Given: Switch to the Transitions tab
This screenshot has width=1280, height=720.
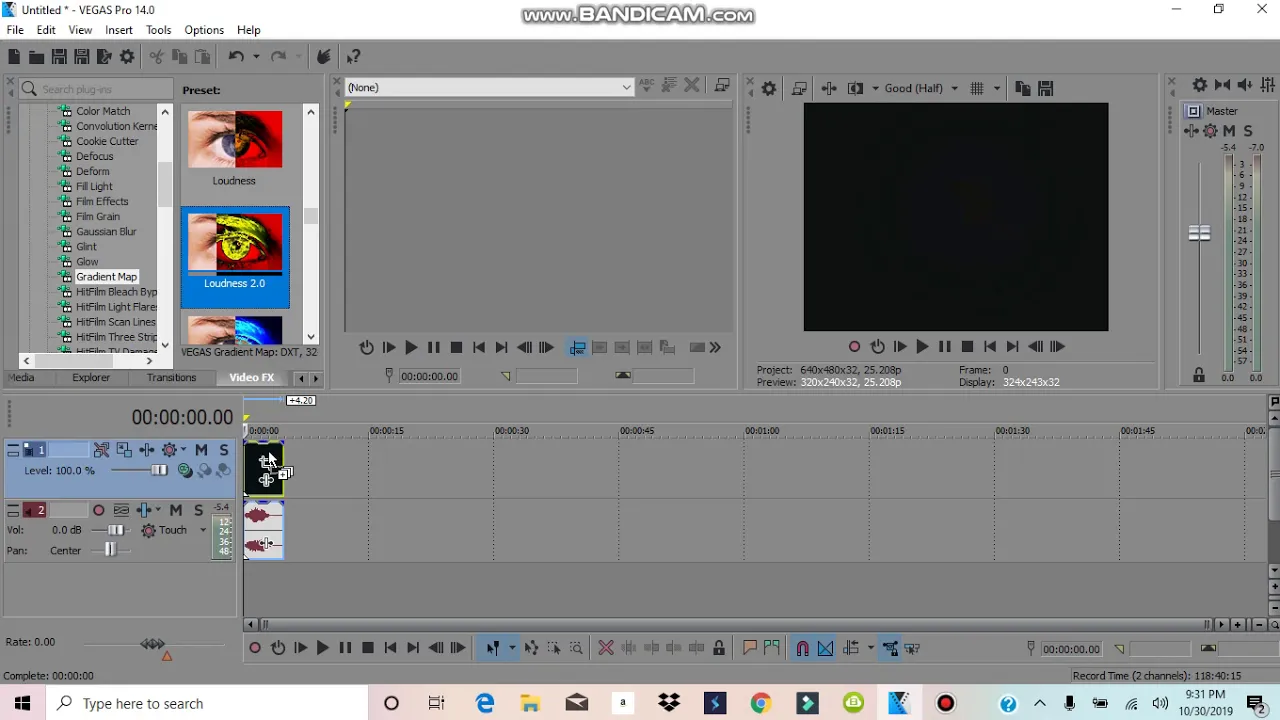Looking at the screenshot, I should tap(171, 377).
